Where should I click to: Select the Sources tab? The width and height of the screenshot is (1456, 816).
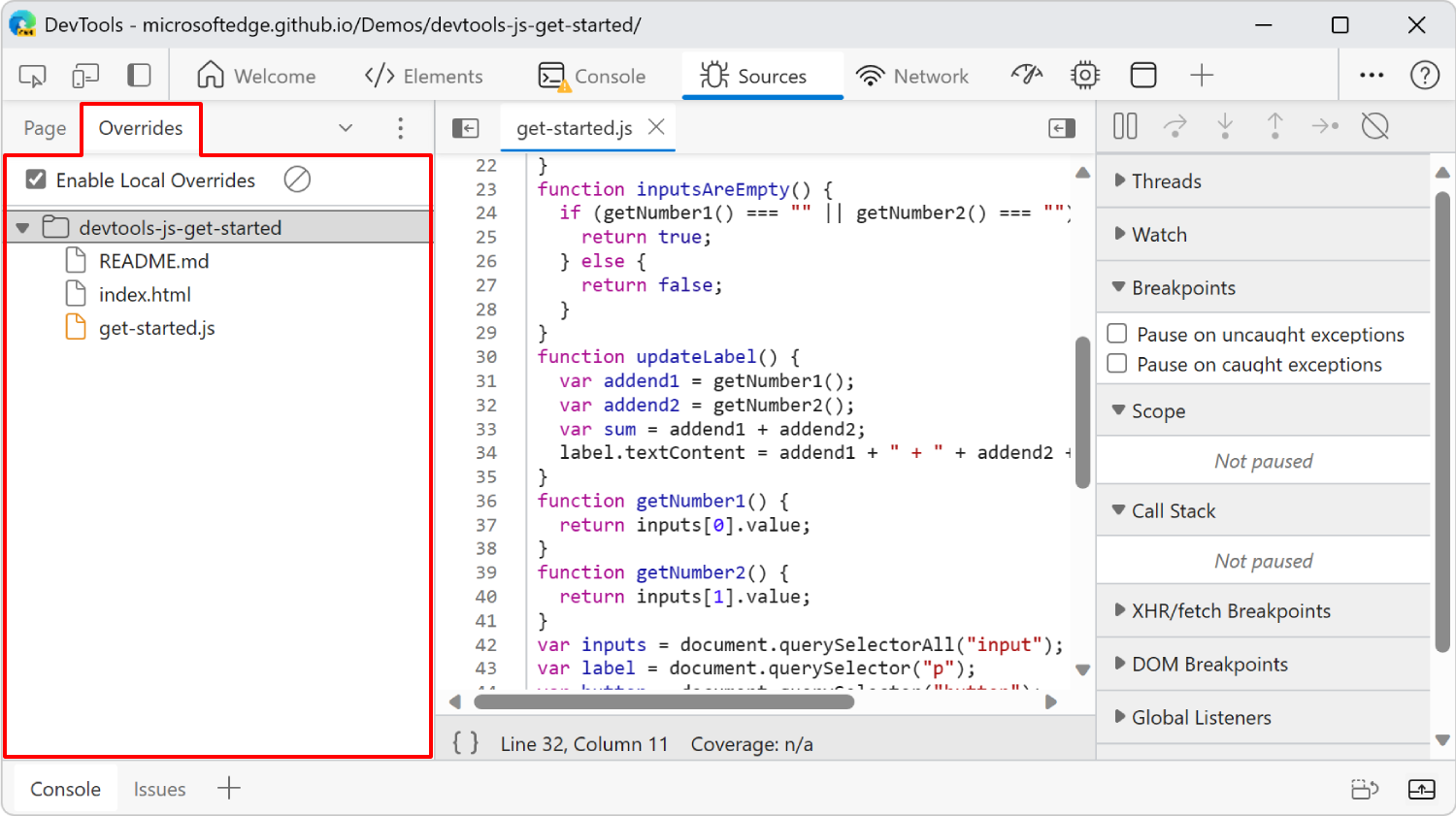[763, 76]
